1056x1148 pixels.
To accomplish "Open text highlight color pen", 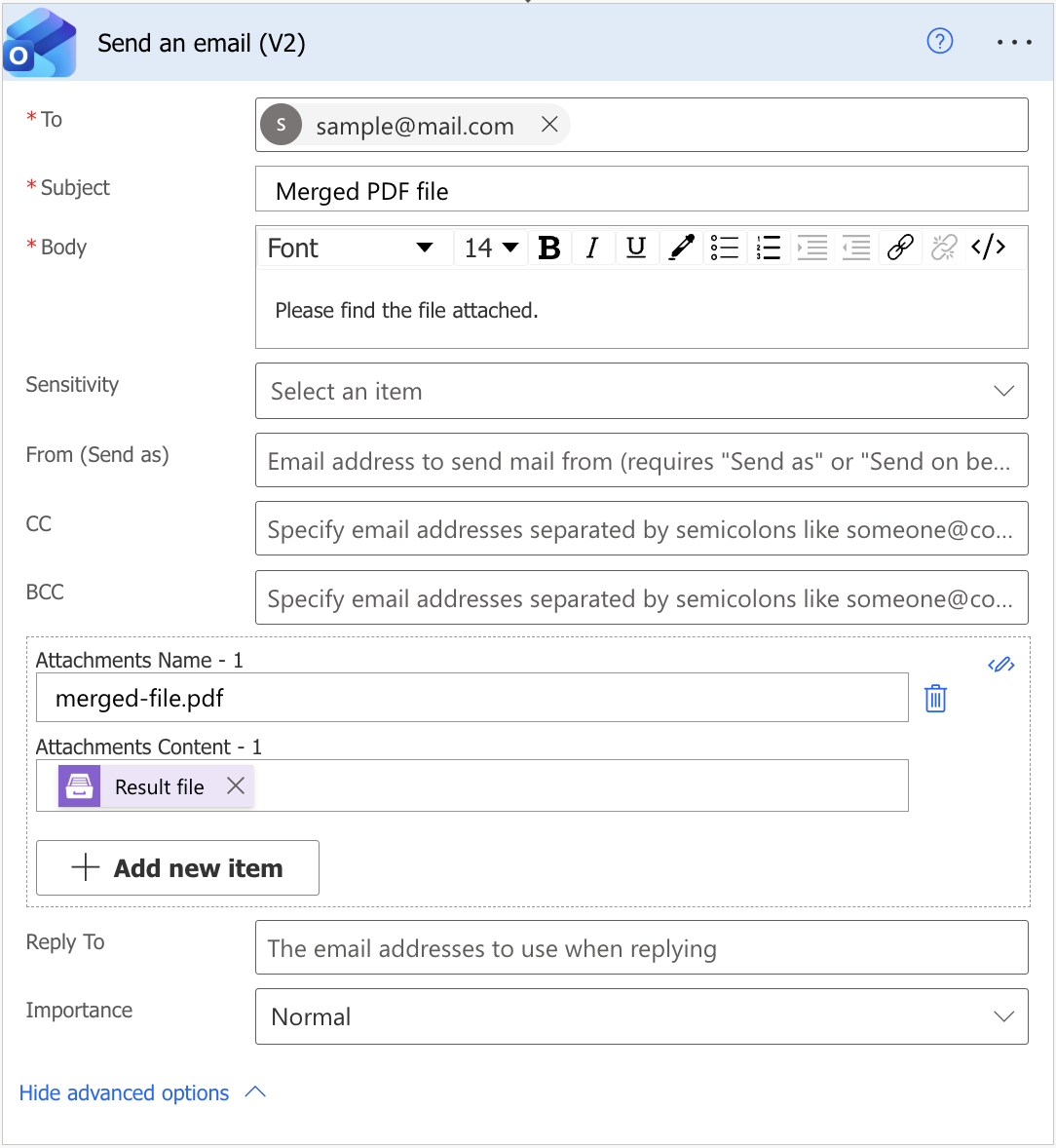I will pos(681,248).
